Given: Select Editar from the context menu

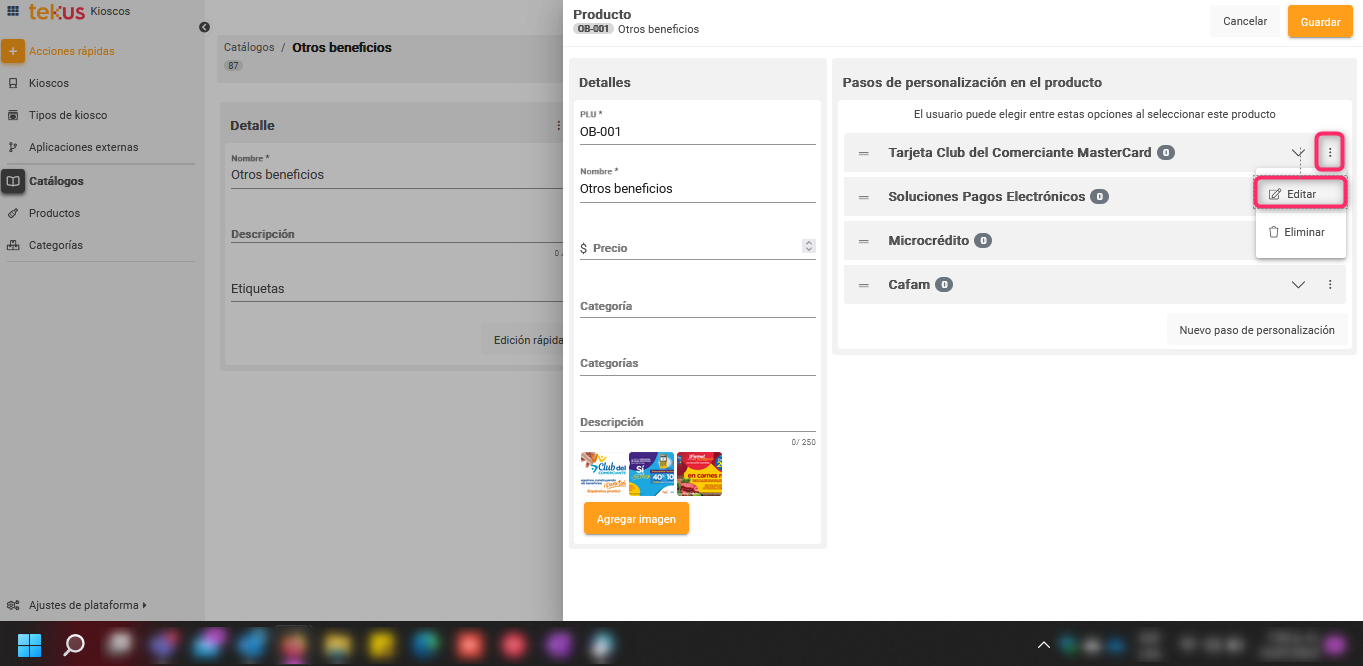Looking at the screenshot, I should [1300, 194].
